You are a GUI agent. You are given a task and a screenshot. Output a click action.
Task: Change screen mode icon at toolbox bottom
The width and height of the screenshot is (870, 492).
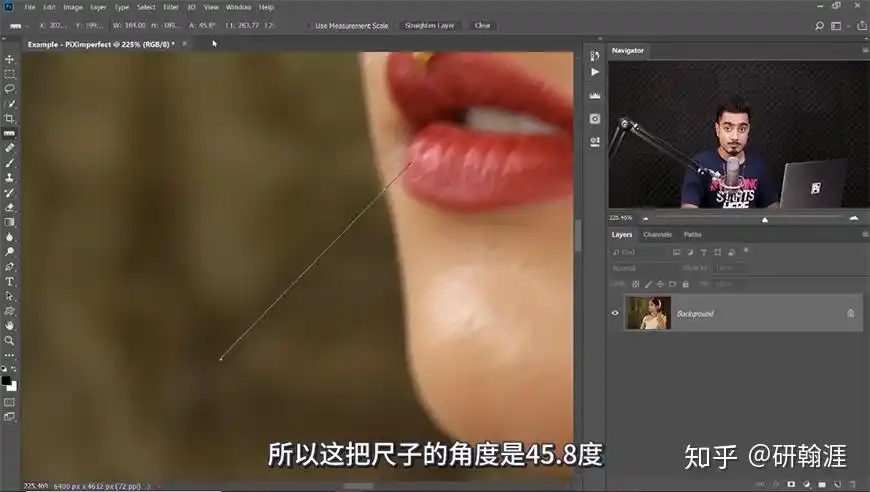(9, 417)
